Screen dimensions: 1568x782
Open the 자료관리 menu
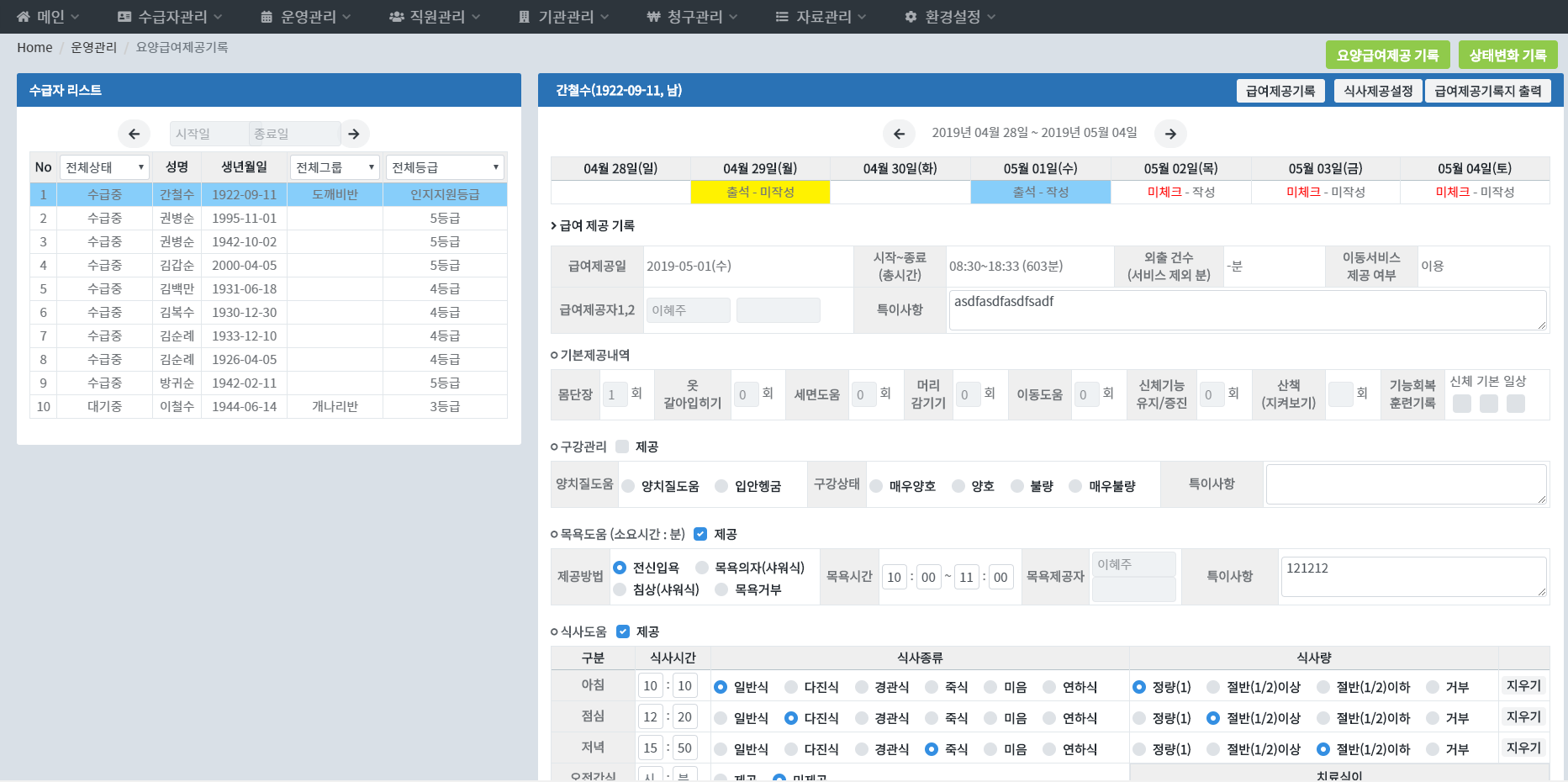821,17
